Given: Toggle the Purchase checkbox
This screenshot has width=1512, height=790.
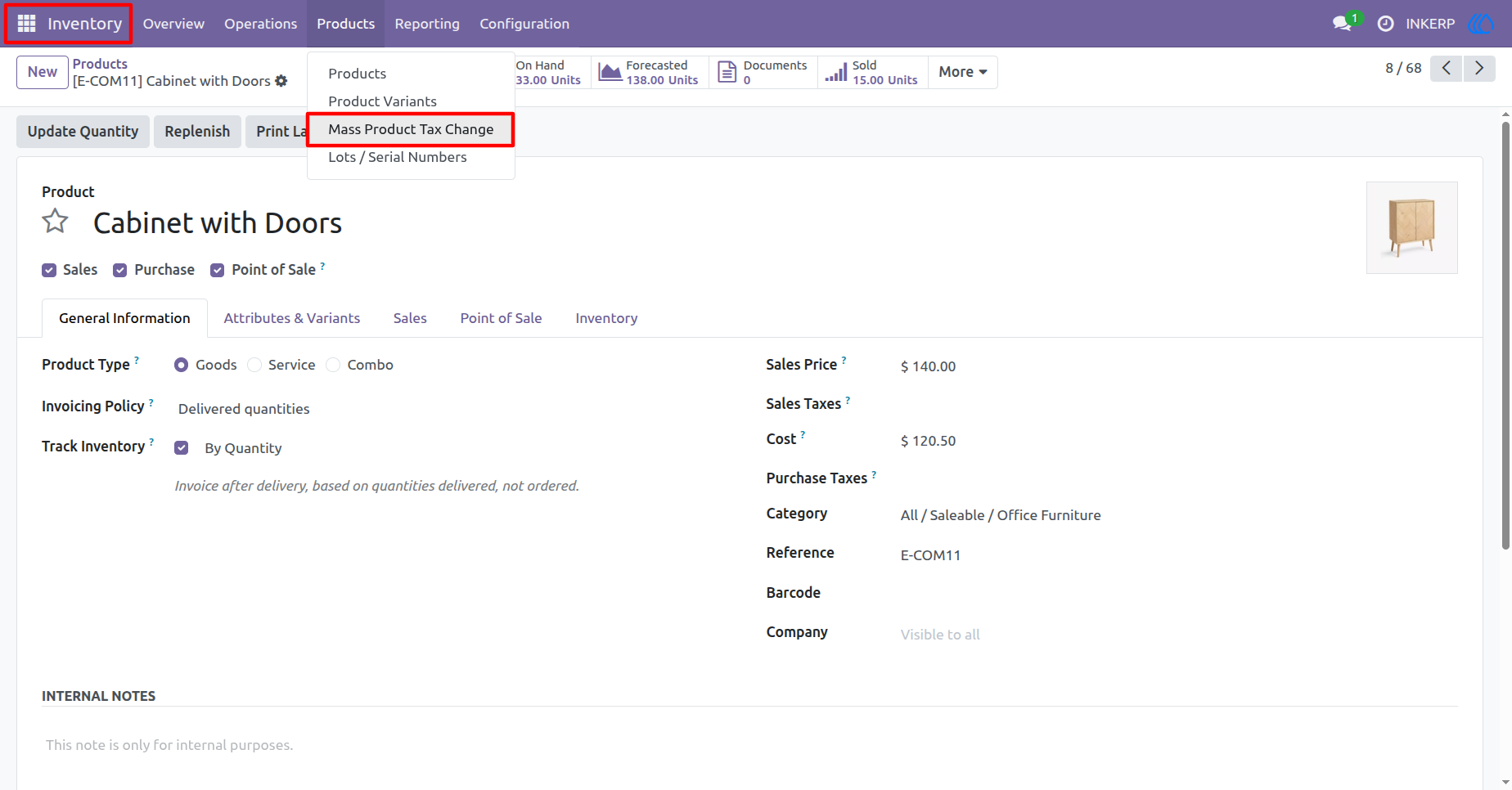Looking at the screenshot, I should (120, 271).
